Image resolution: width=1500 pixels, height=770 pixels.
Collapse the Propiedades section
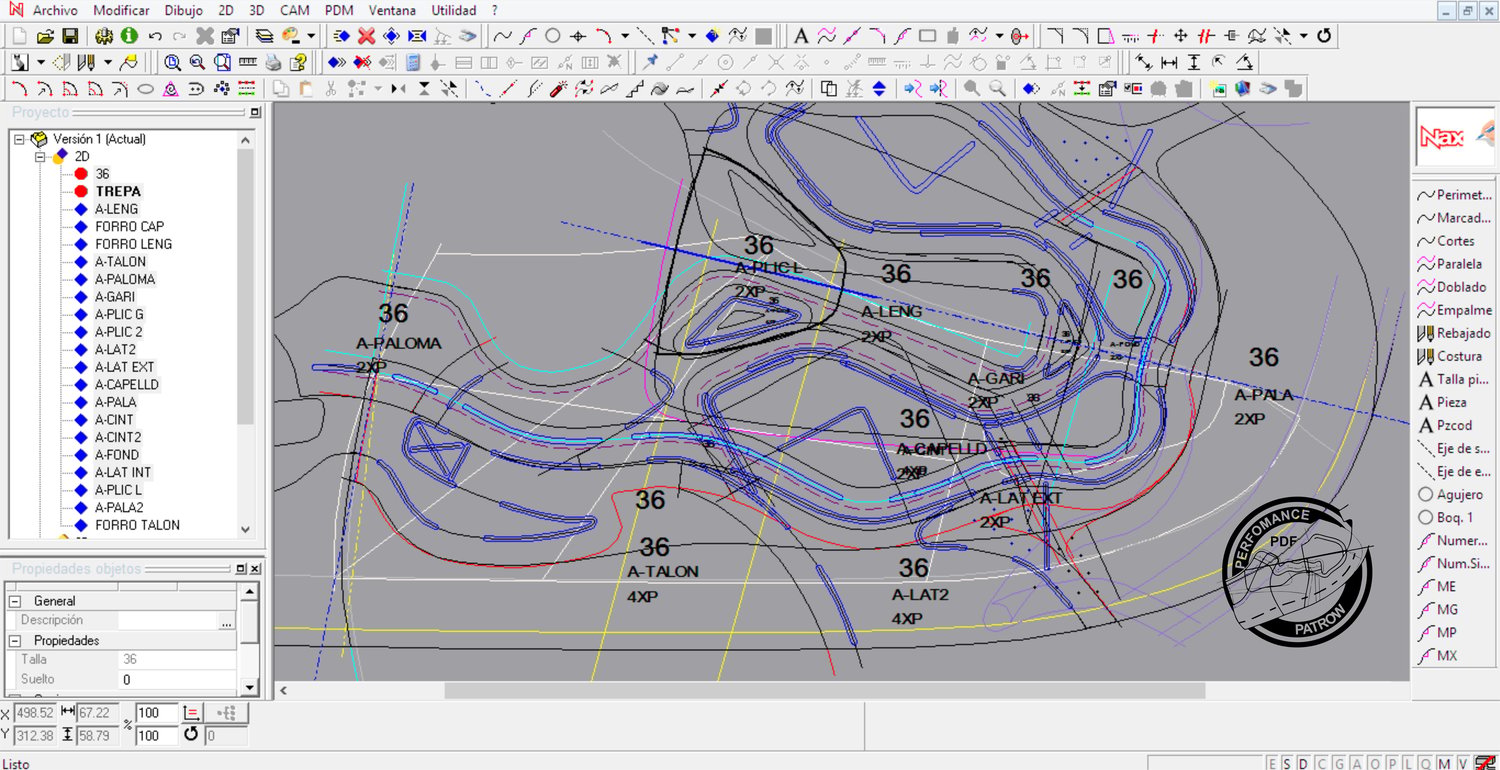(15, 640)
